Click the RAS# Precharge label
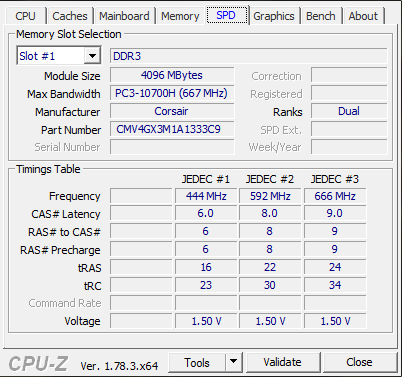 60,250
